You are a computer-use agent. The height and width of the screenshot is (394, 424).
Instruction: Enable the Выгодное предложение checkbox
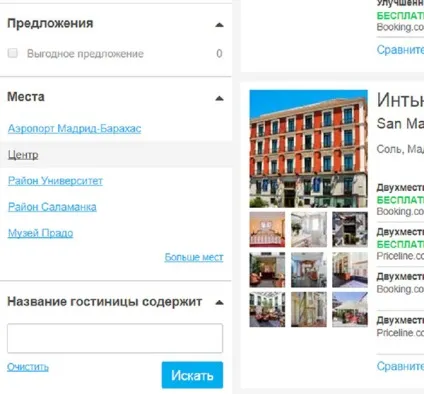tap(13, 53)
